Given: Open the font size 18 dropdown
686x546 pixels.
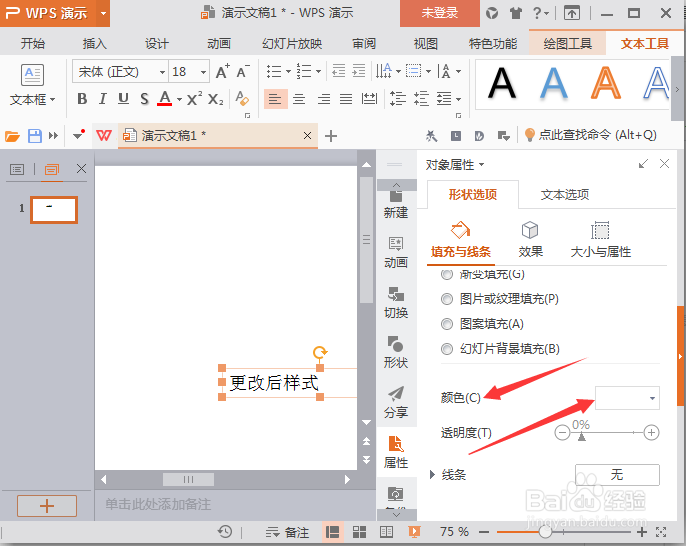Looking at the screenshot, I should [x=203, y=72].
